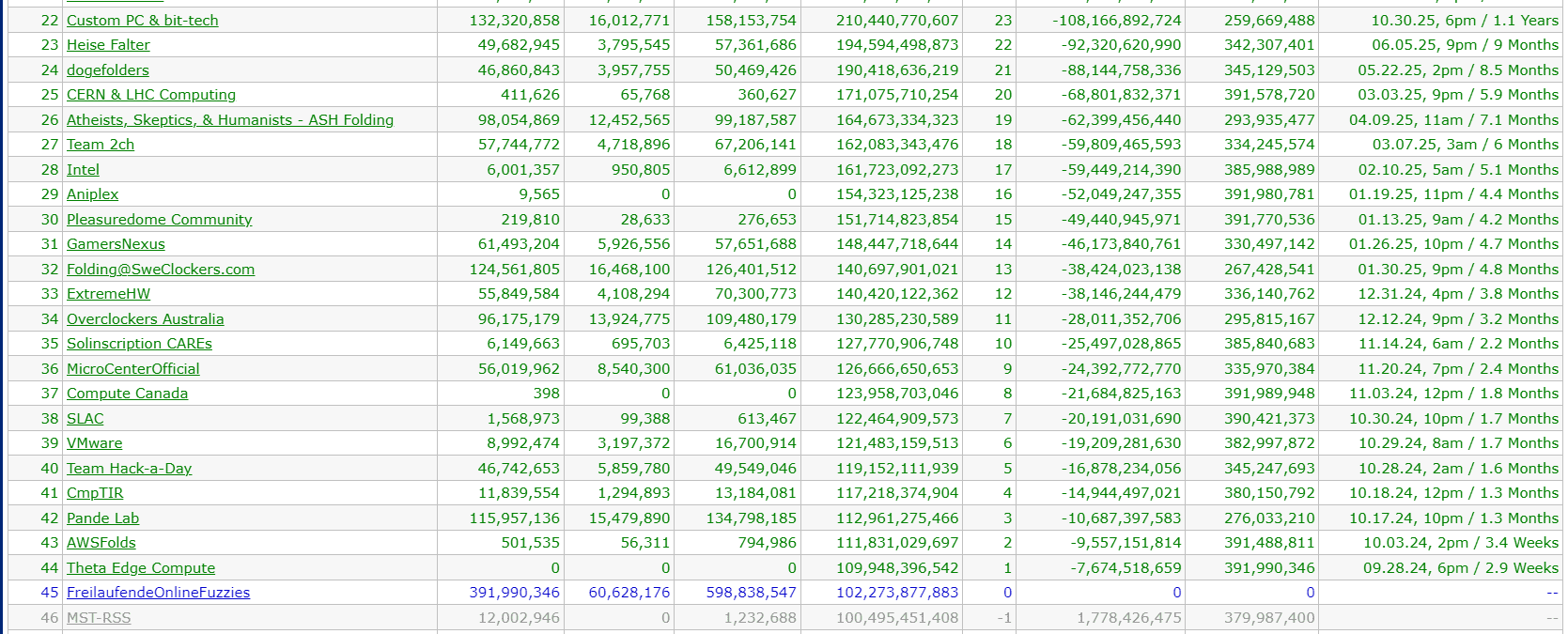
Task: Select the blue value 598,838,547
Action: point(752,593)
